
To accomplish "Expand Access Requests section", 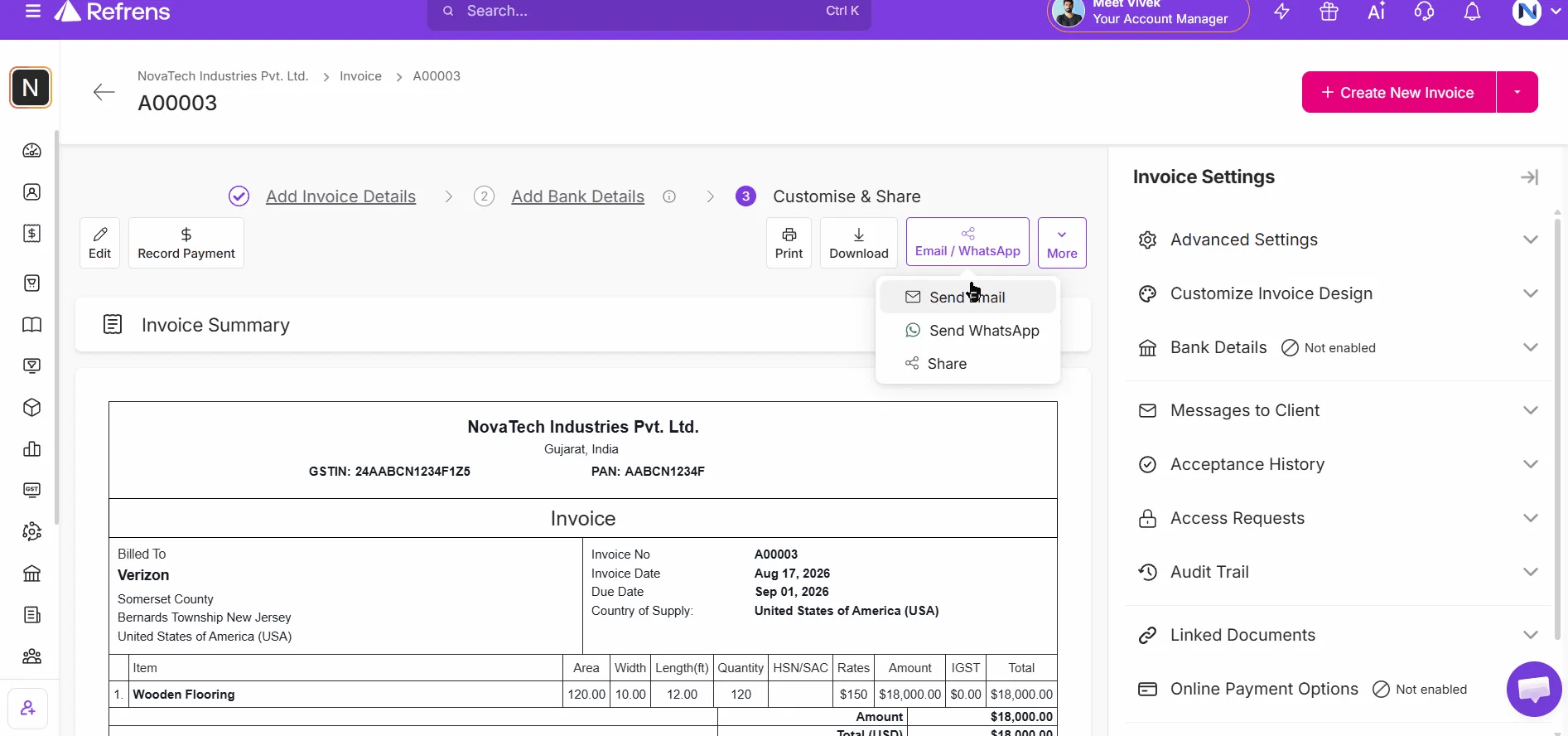I will (1338, 518).
